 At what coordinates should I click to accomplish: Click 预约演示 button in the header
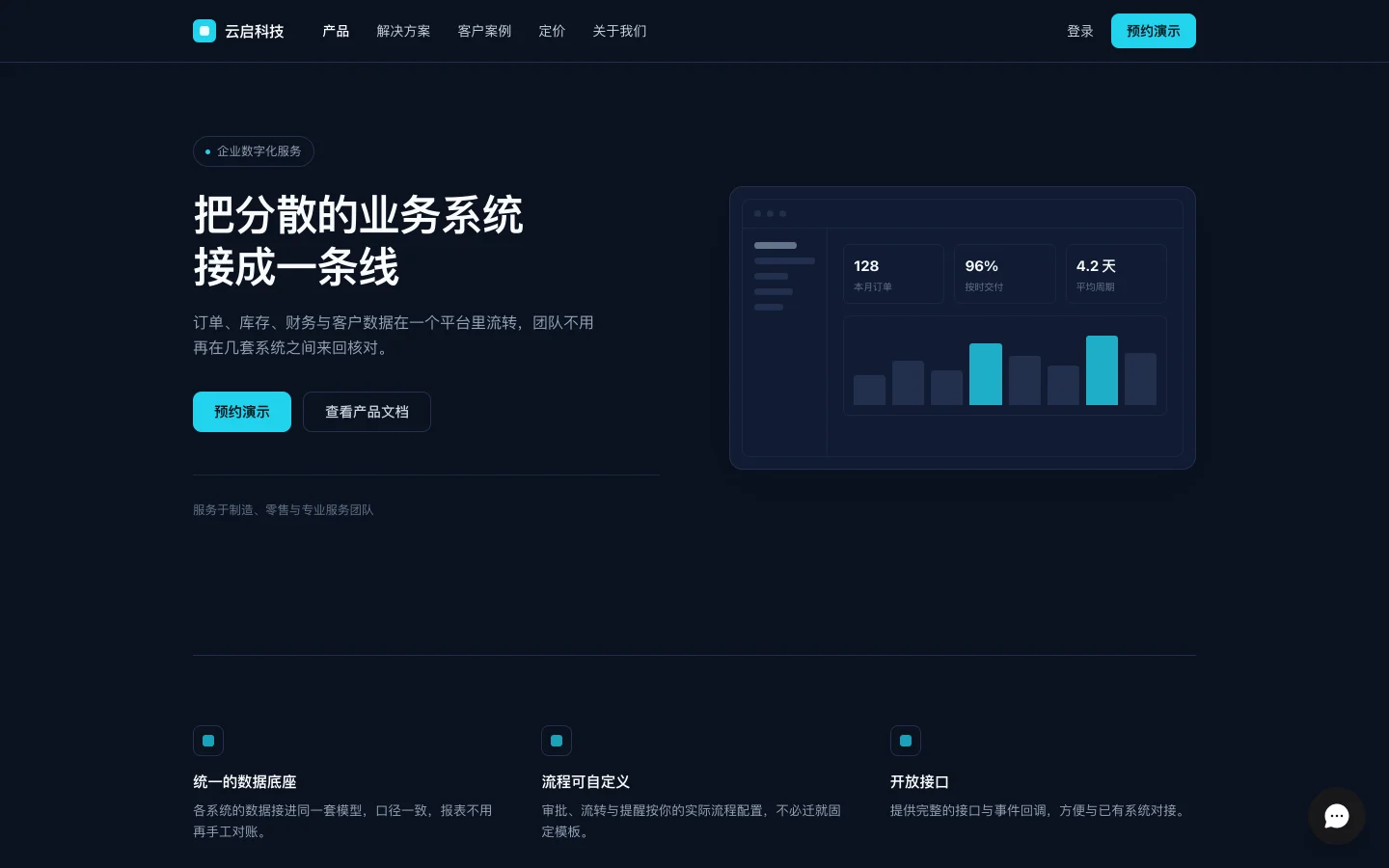click(1154, 31)
